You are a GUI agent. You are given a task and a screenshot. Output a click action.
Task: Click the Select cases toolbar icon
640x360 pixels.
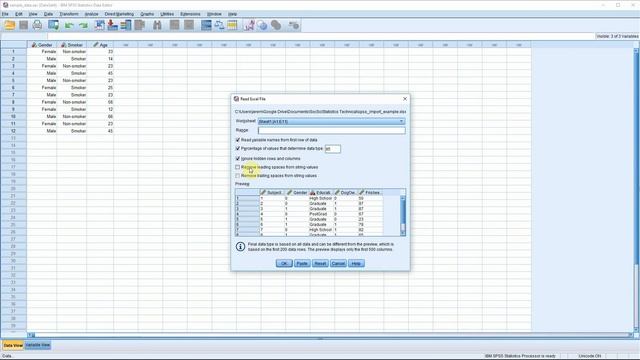tap(232, 25)
